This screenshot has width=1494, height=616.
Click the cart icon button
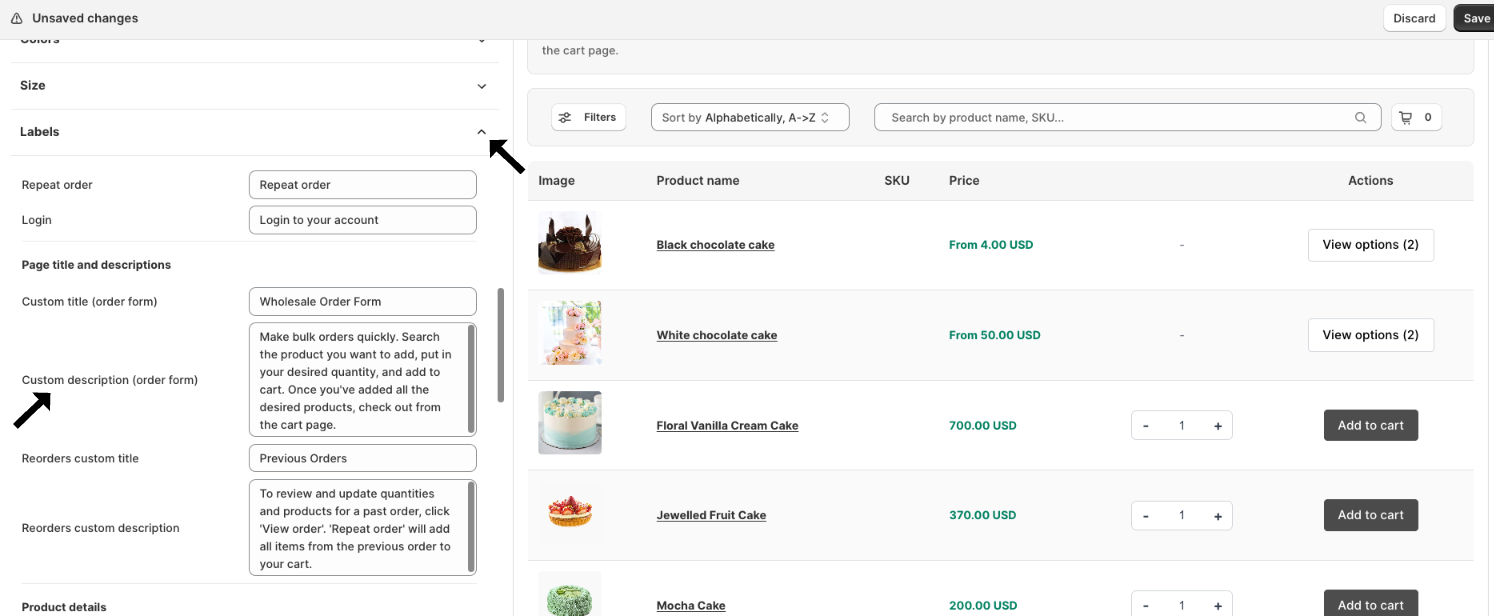(1416, 117)
